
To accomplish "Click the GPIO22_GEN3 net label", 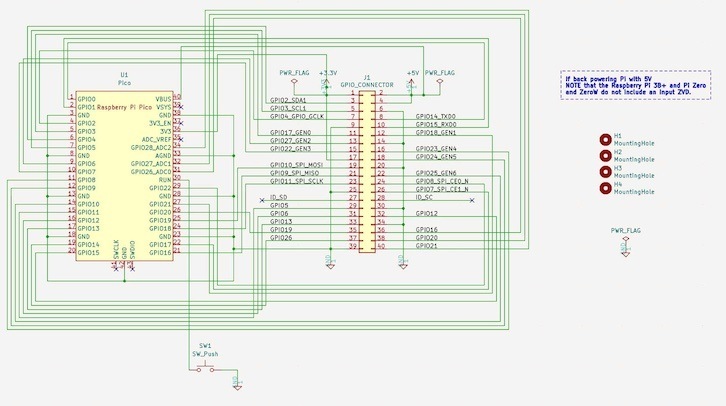I will coord(290,149).
